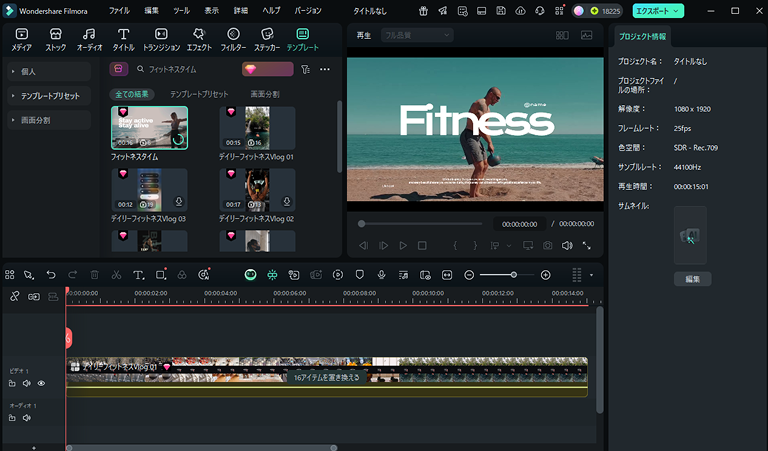Click the mark in brace icon
This screenshot has height=451, width=768.
point(455,246)
